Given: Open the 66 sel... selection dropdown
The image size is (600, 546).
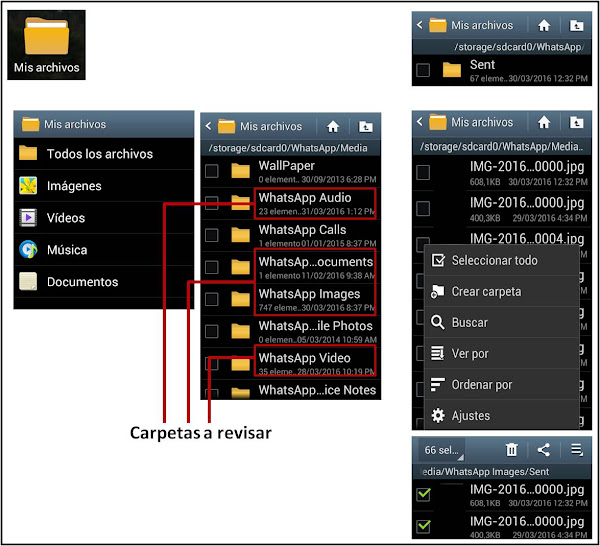Looking at the screenshot, I should [442, 450].
